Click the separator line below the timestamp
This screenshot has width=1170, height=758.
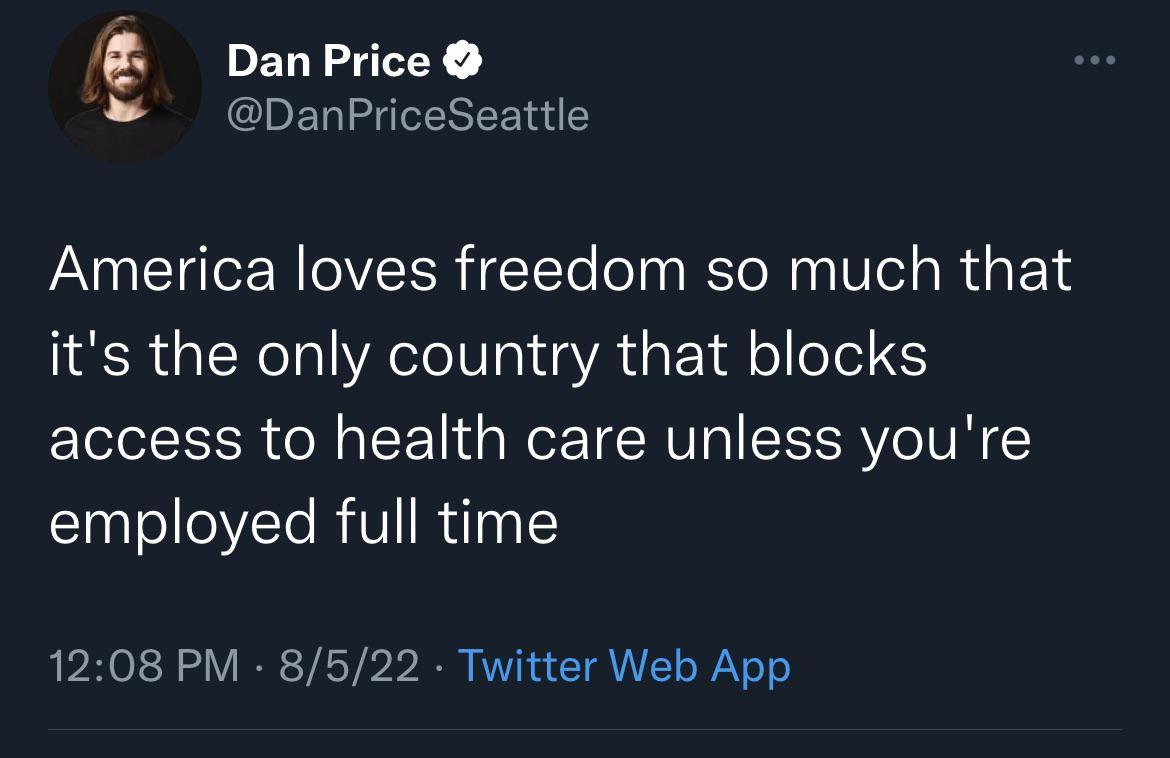(x=585, y=731)
